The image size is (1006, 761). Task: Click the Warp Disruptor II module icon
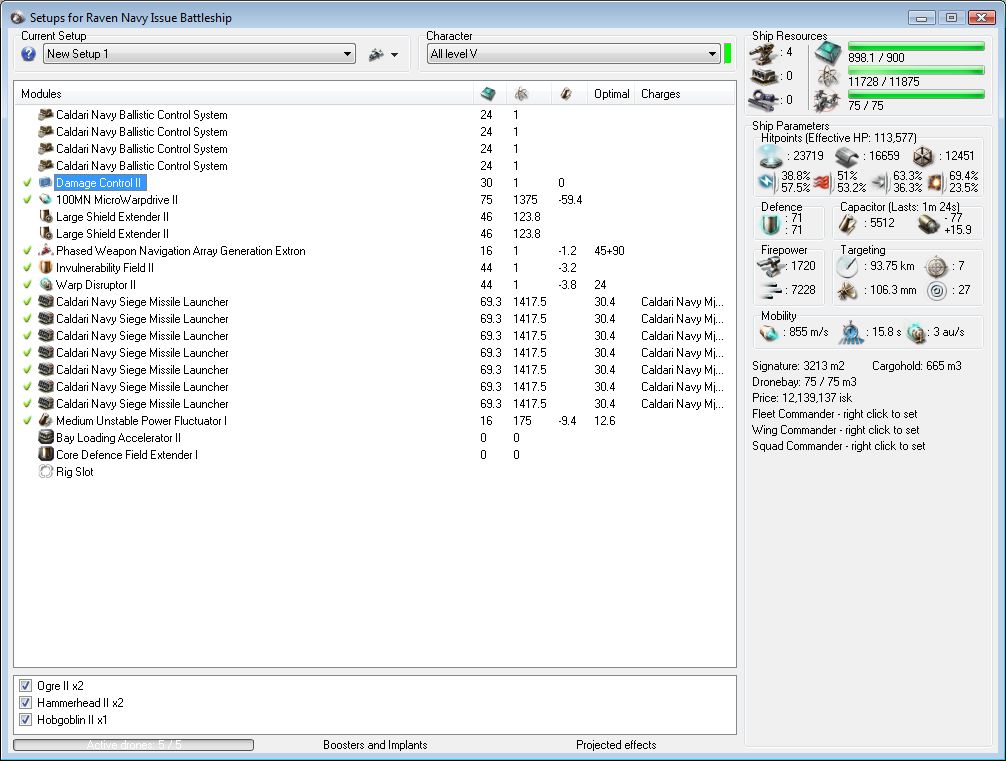(x=45, y=285)
